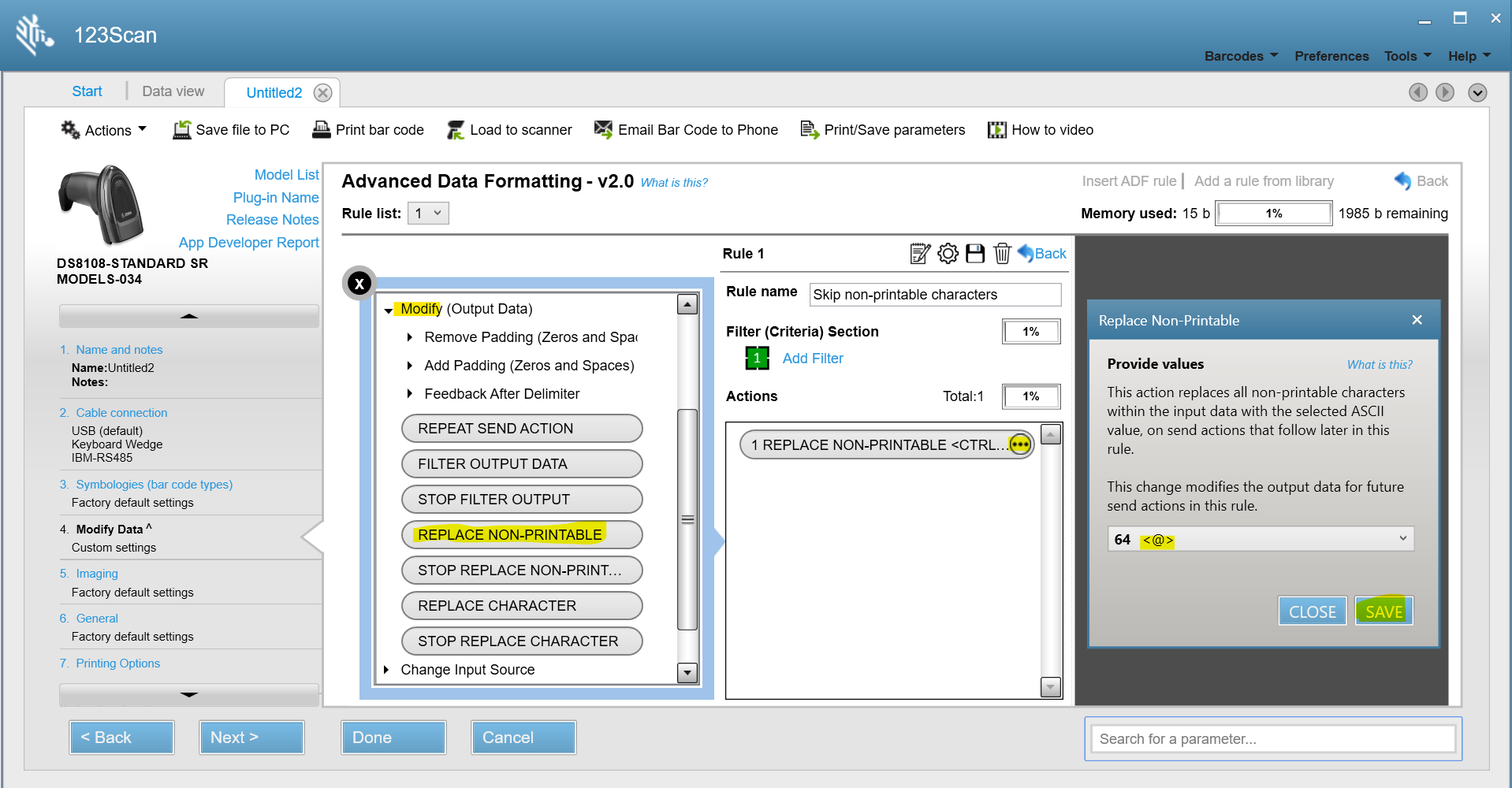Image resolution: width=1512 pixels, height=788 pixels.
Task: Switch to the Data view tab
Action: coord(173,91)
